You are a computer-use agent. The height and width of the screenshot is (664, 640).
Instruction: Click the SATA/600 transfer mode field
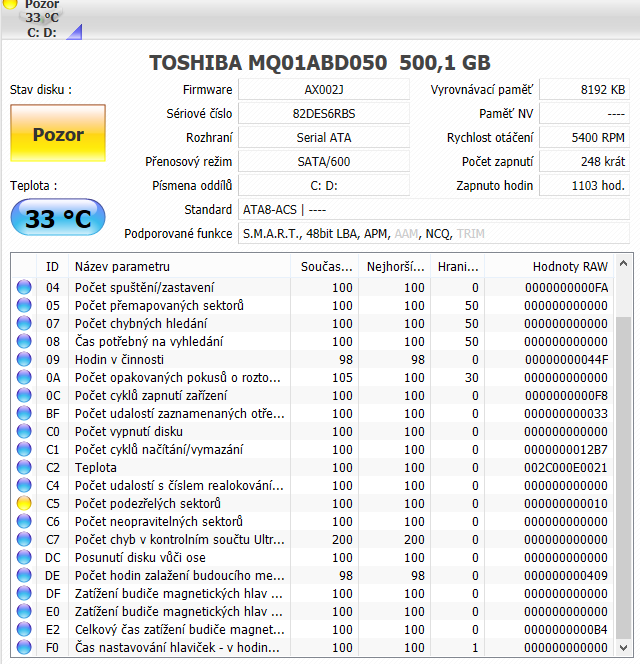[x=324, y=161]
